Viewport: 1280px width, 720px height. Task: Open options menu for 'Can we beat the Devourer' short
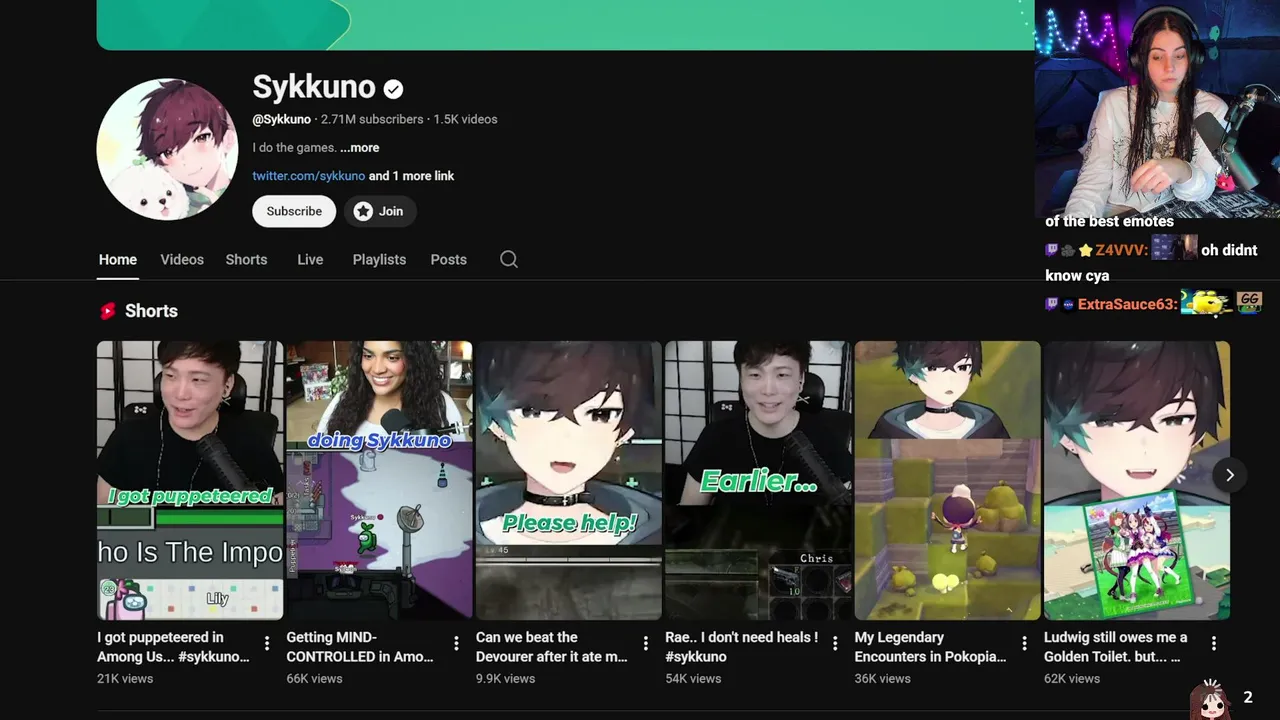point(646,643)
